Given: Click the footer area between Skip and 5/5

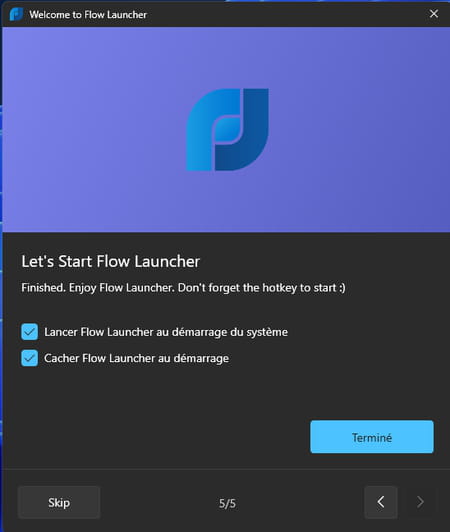Looking at the screenshot, I should click(160, 502).
